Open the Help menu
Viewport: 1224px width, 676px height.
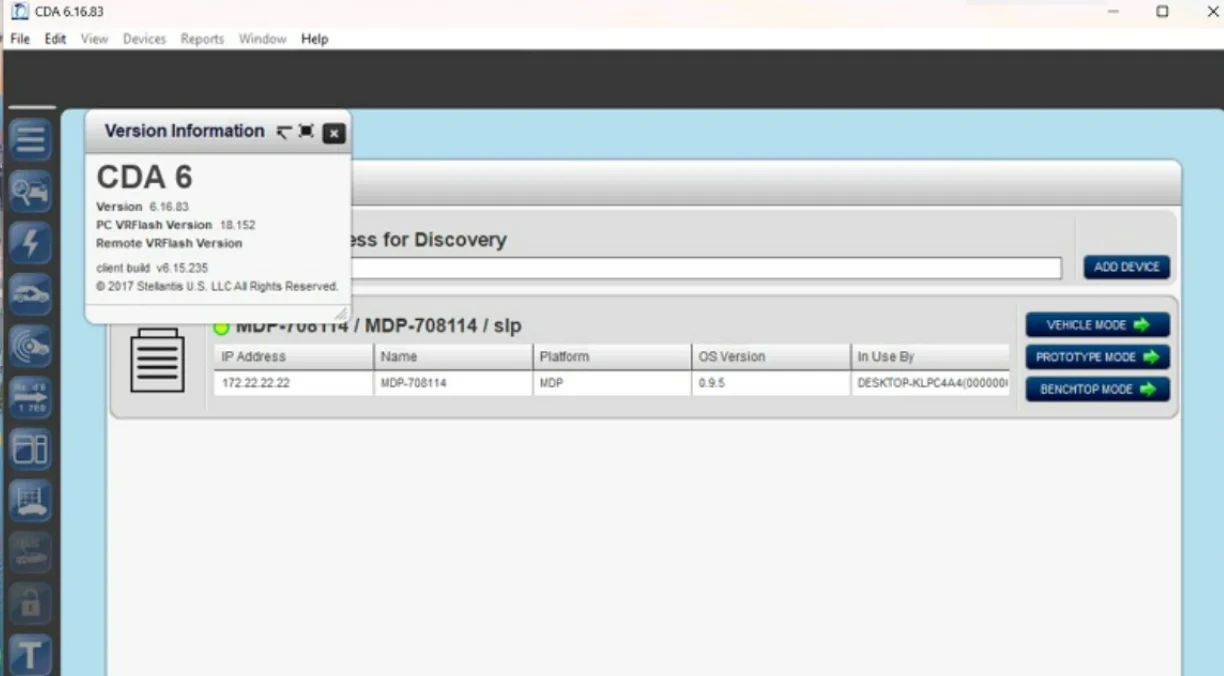(x=314, y=39)
